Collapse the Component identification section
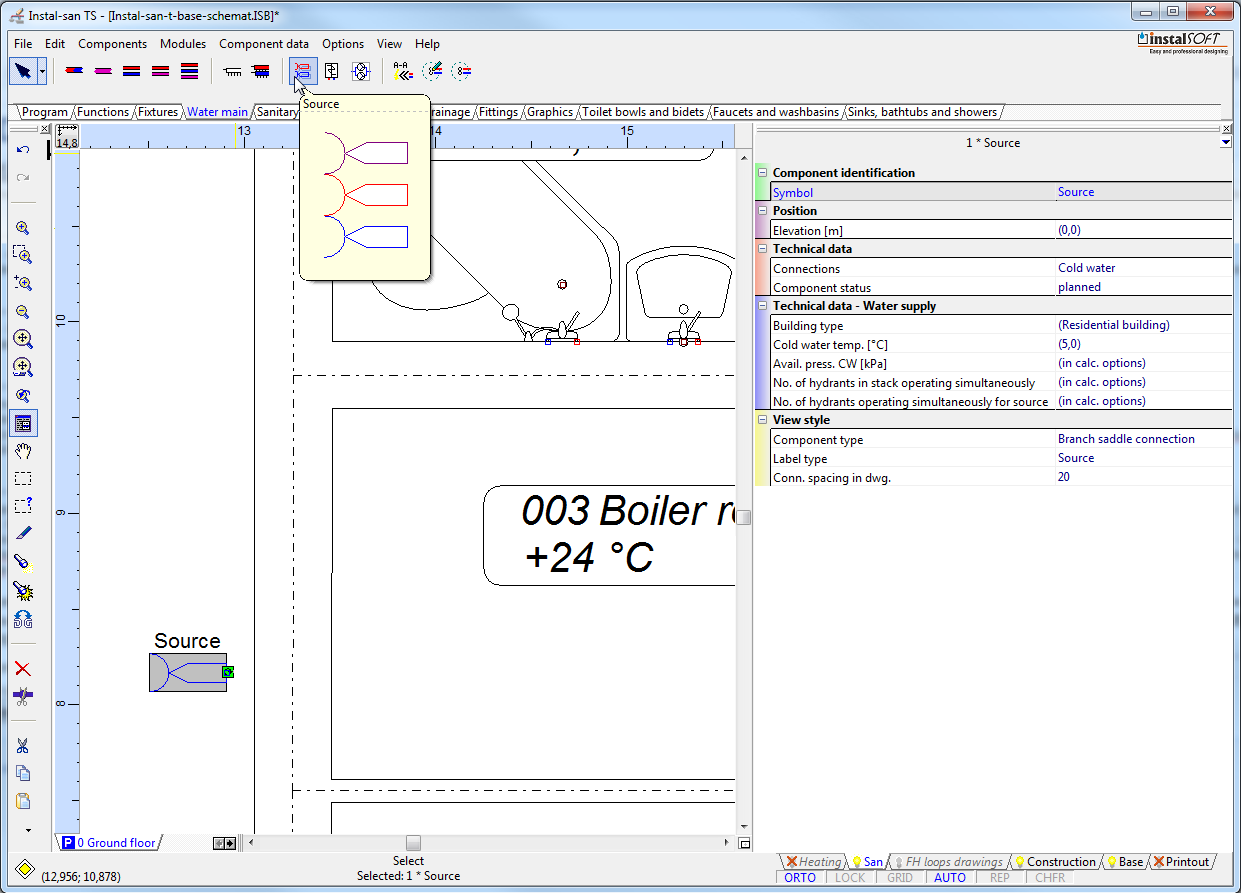This screenshot has width=1241, height=893. (762, 173)
